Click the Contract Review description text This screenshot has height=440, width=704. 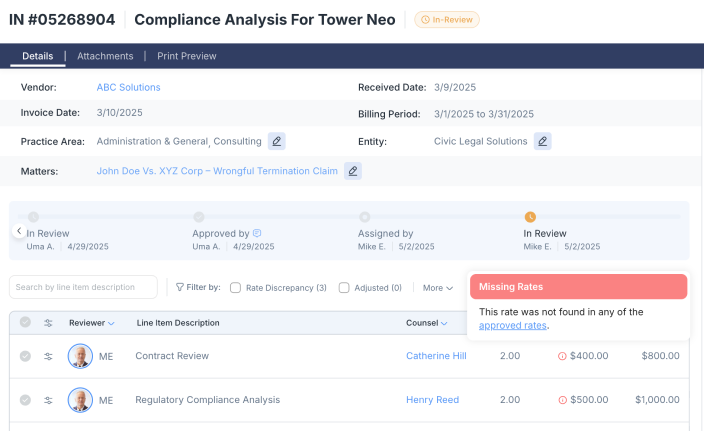click(172, 356)
